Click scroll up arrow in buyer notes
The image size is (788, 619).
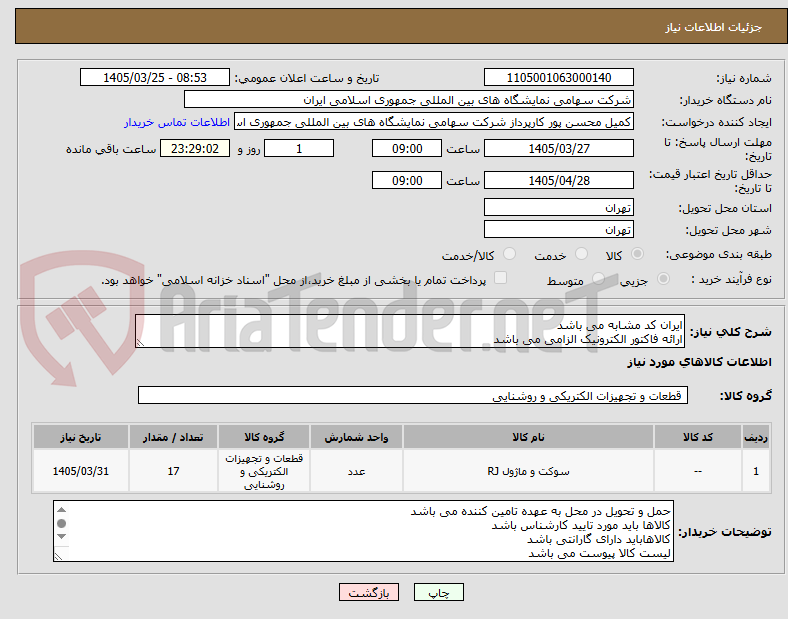click(x=61, y=510)
